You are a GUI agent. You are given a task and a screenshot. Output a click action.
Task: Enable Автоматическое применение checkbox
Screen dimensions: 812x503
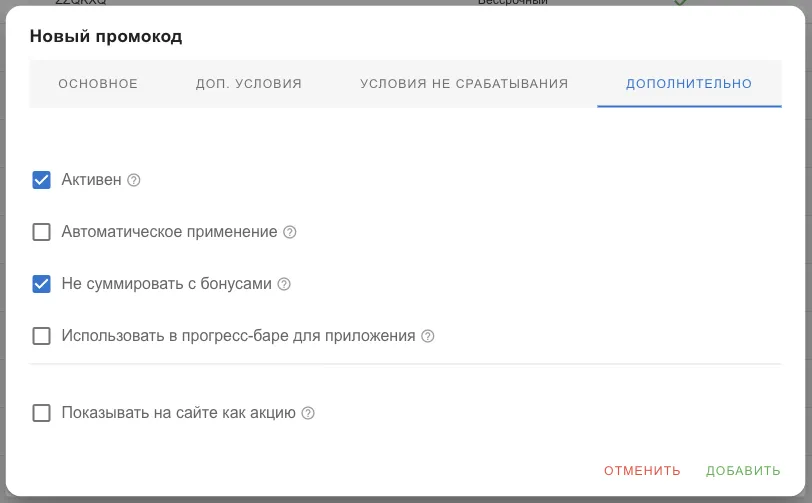[x=41, y=232]
